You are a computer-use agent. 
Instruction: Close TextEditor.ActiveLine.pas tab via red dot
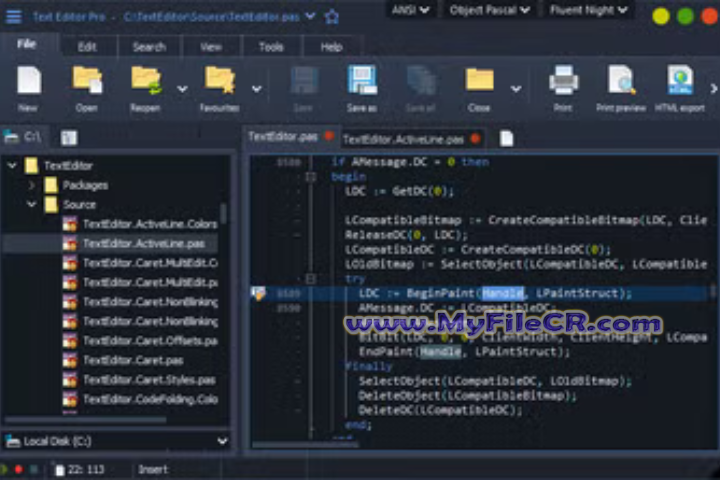tap(476, 138)
